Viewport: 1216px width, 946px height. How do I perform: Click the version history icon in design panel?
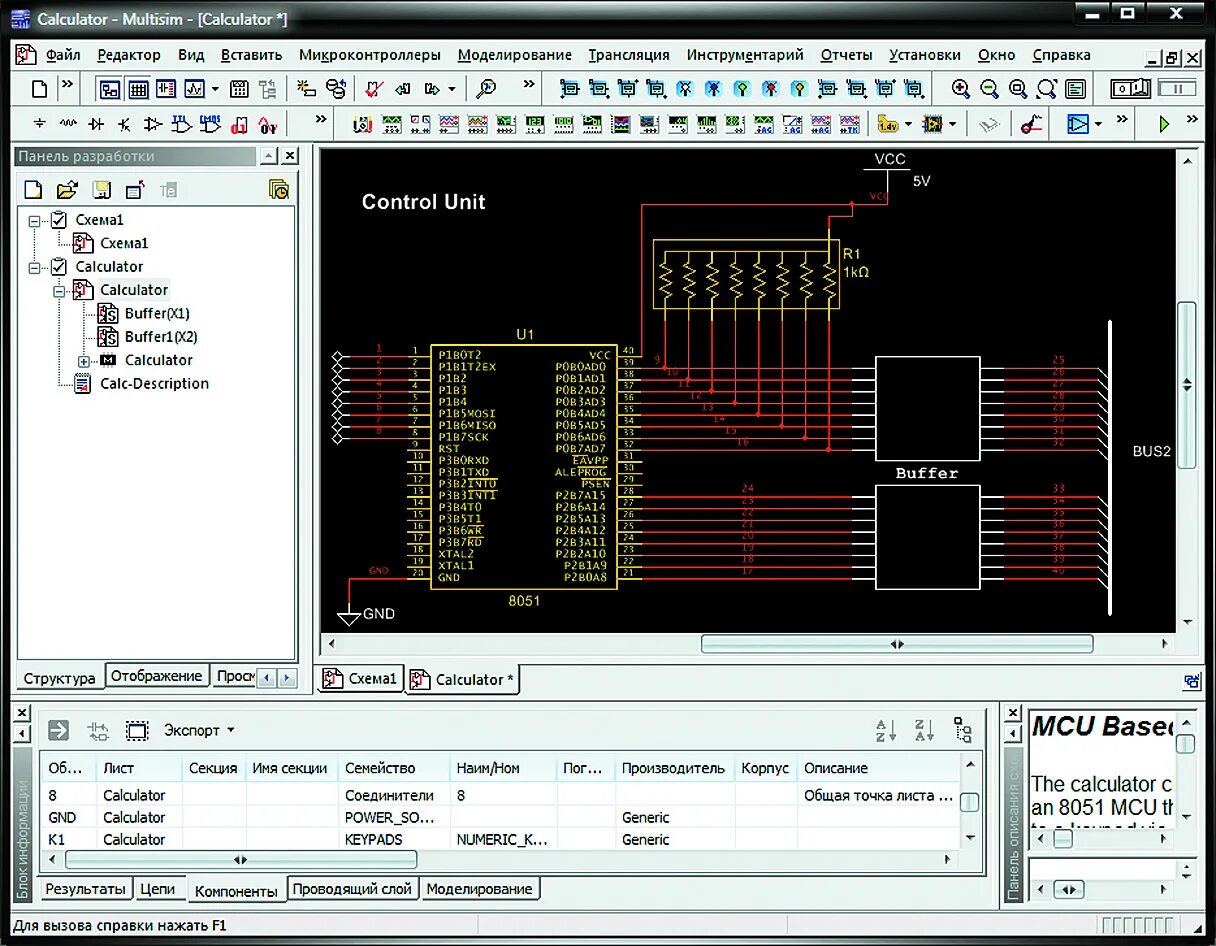pyautogui.click(x=279, y=190)
